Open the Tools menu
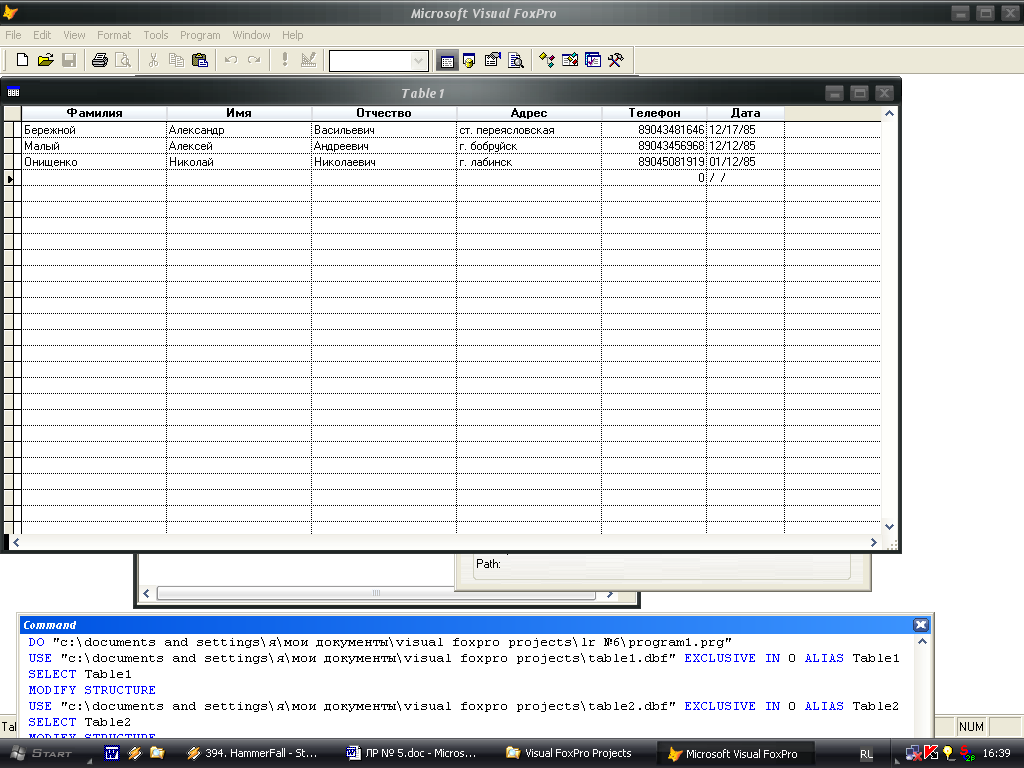Viewport: 1024px width, 768px height. 155,35
